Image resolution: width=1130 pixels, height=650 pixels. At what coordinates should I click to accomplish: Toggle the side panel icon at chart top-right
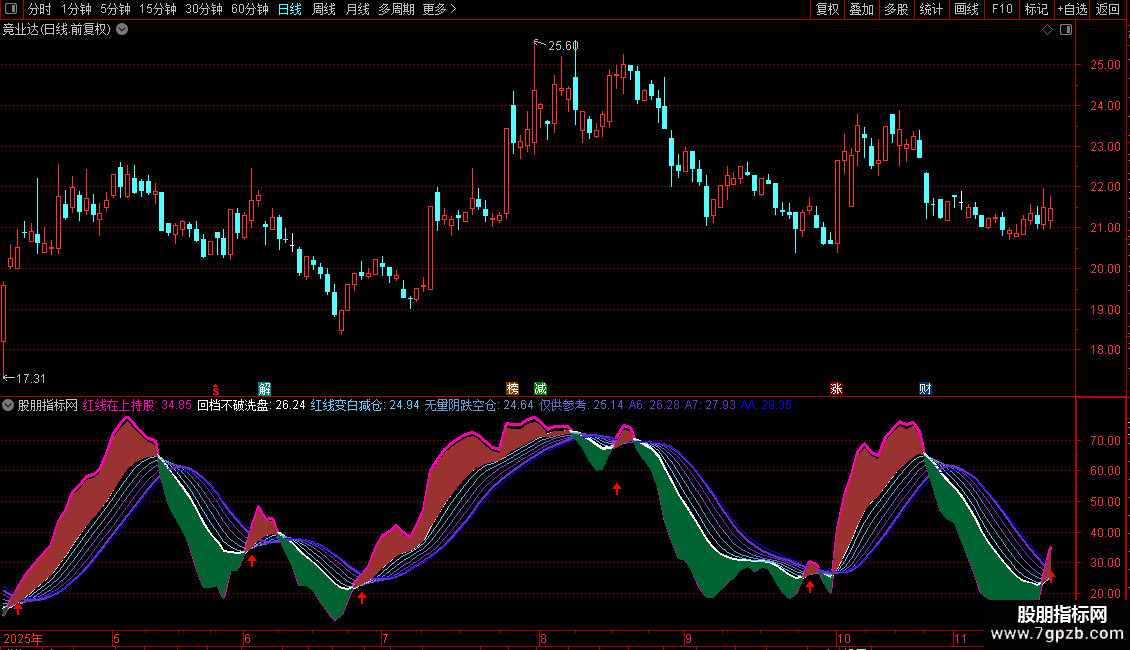(x=1066, y=30)
